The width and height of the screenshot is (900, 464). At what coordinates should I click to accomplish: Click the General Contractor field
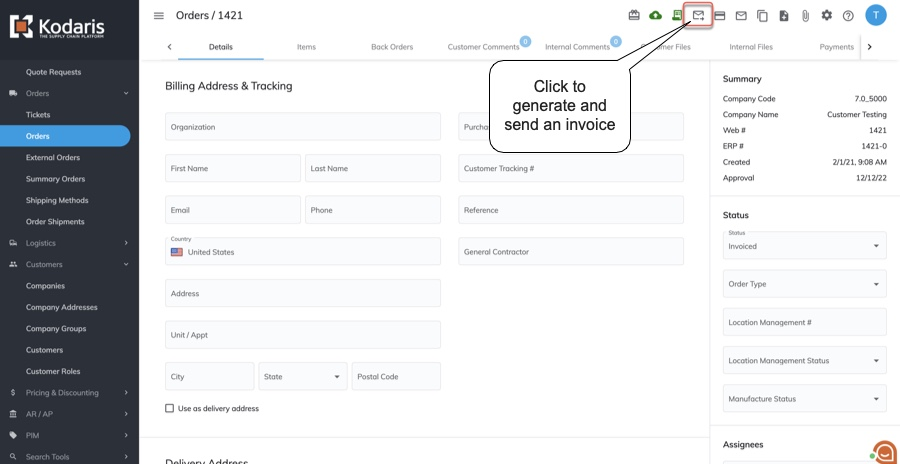pos(571,252)
